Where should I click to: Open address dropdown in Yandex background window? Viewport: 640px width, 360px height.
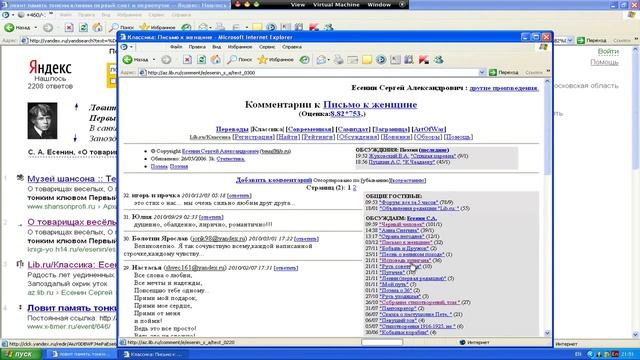(x=570, y=40)
